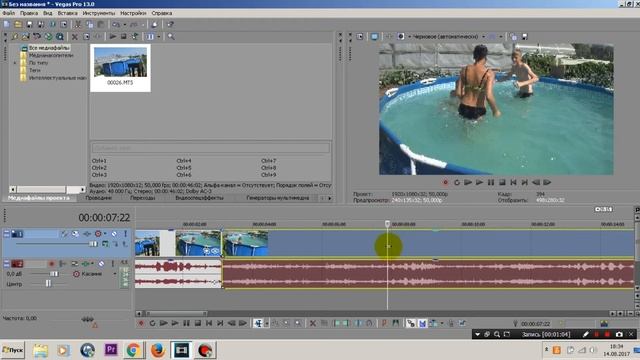This screenshot has height=360, width=640.
Task: Click the timeline Record button
Action: click(141, 323)
